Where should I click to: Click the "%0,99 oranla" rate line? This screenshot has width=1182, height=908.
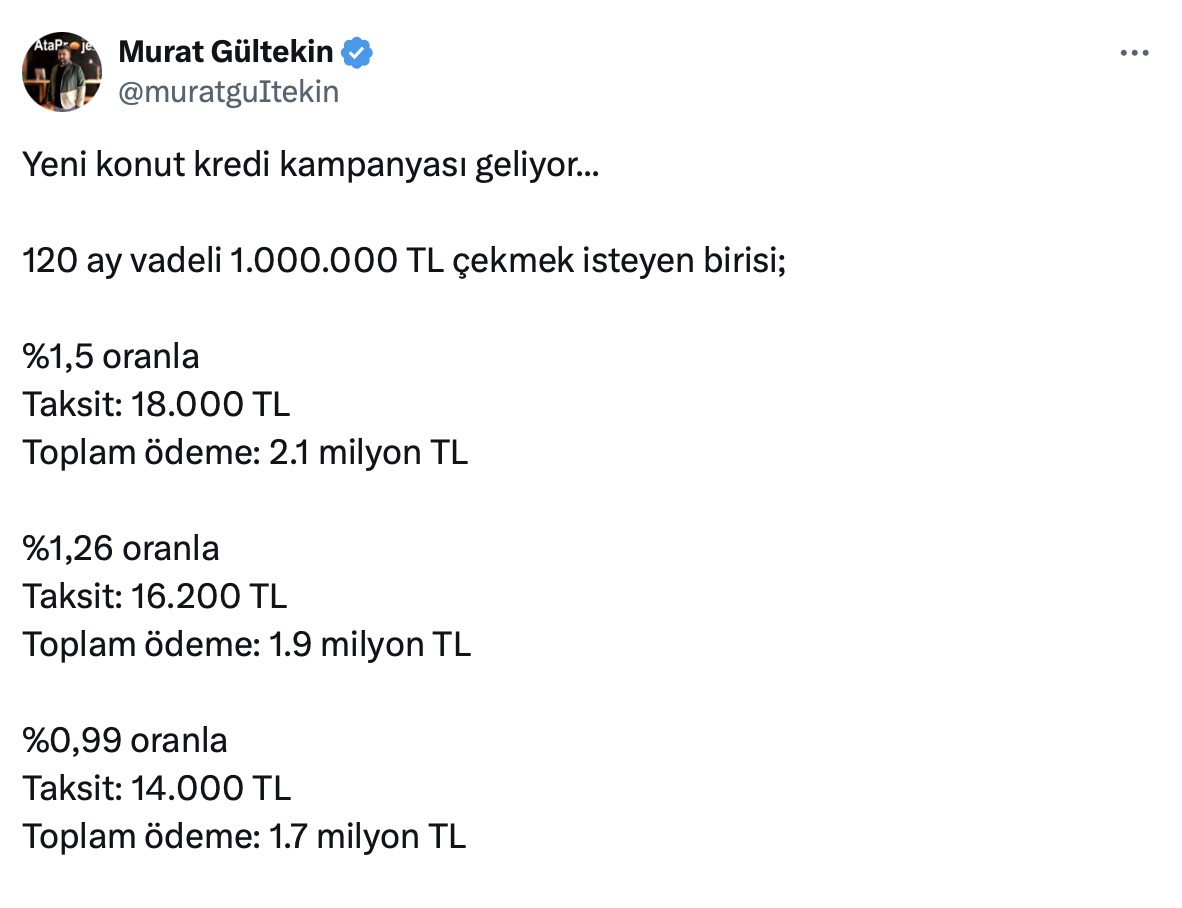pyautogui.click(x=125, y=741)
